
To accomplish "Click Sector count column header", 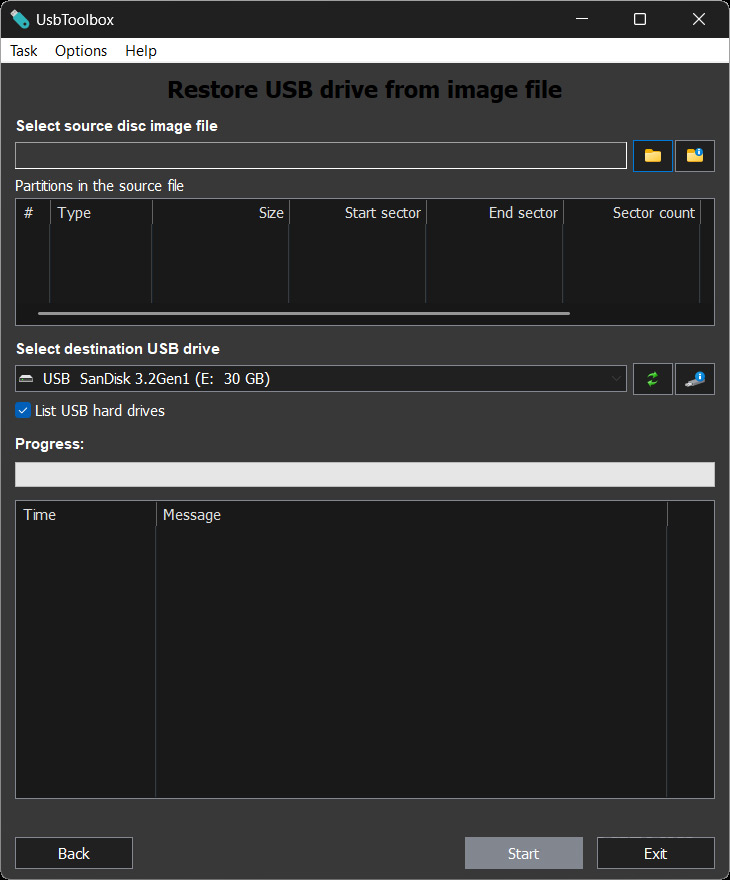I will [x=631, y=213].
